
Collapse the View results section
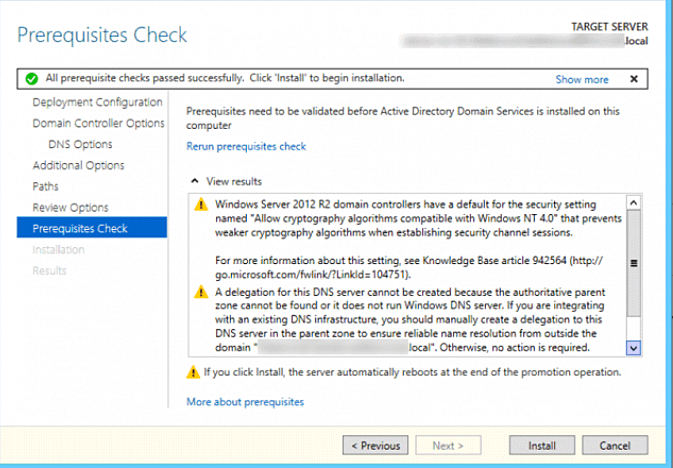pos(195,182)
